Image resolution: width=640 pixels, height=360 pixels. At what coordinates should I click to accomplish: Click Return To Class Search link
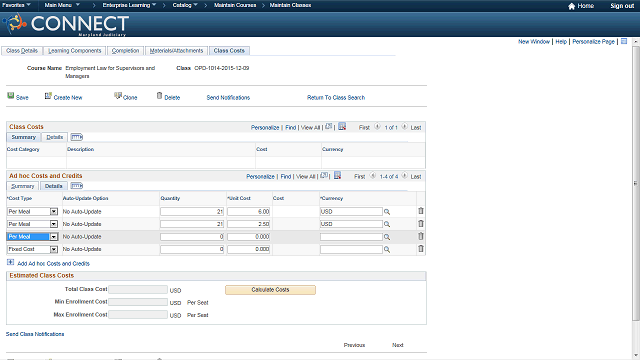coord(336,98)
